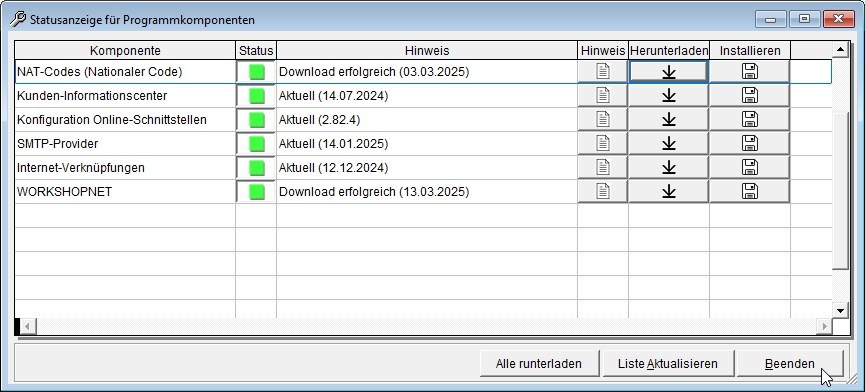The width and height of the screenshot is (865, 392).
Task: Click green status indicator of SMTP-Provider
Action: tap(257, 144)
